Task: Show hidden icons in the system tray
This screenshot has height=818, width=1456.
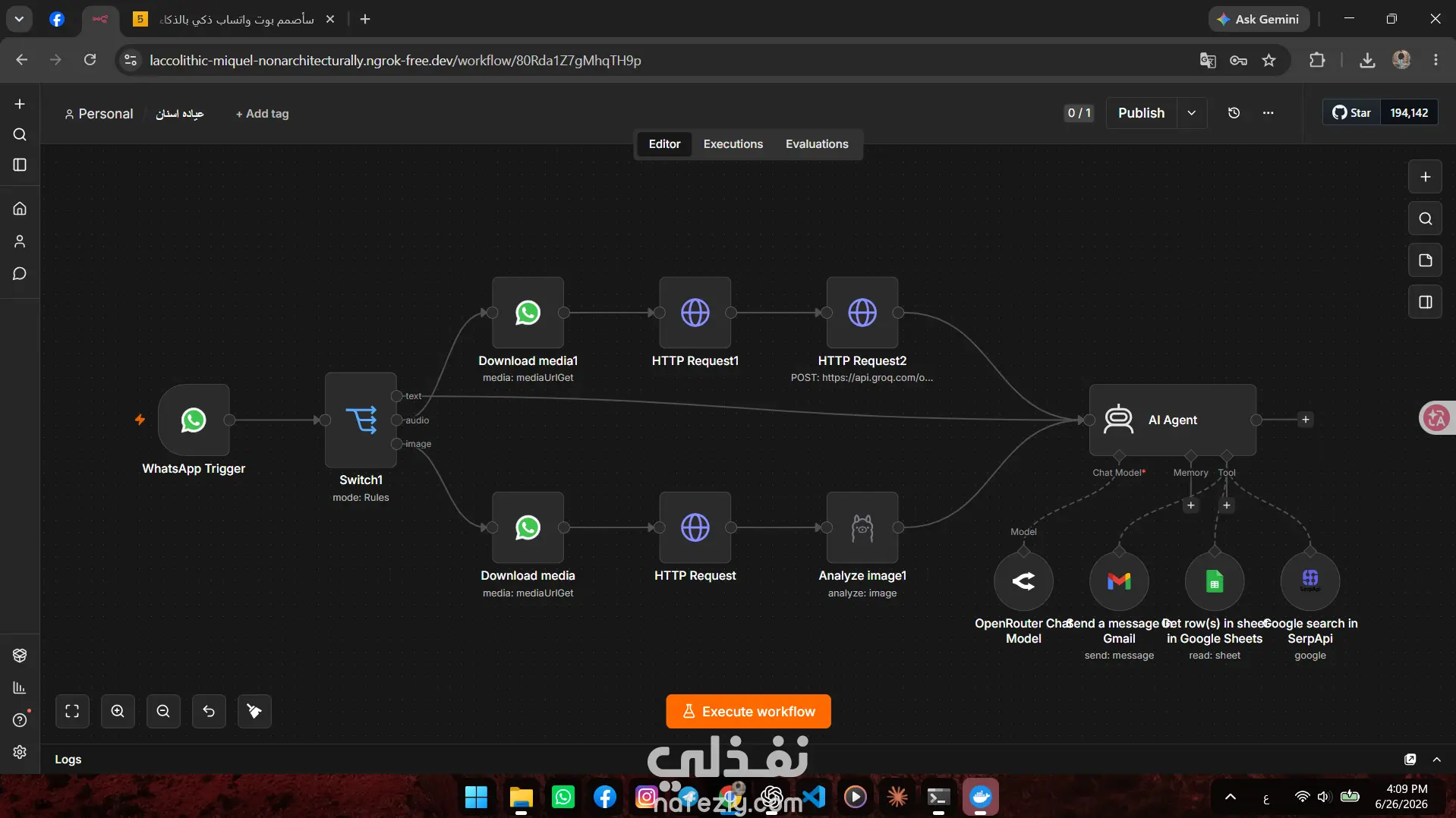Action: point(1231,797)
